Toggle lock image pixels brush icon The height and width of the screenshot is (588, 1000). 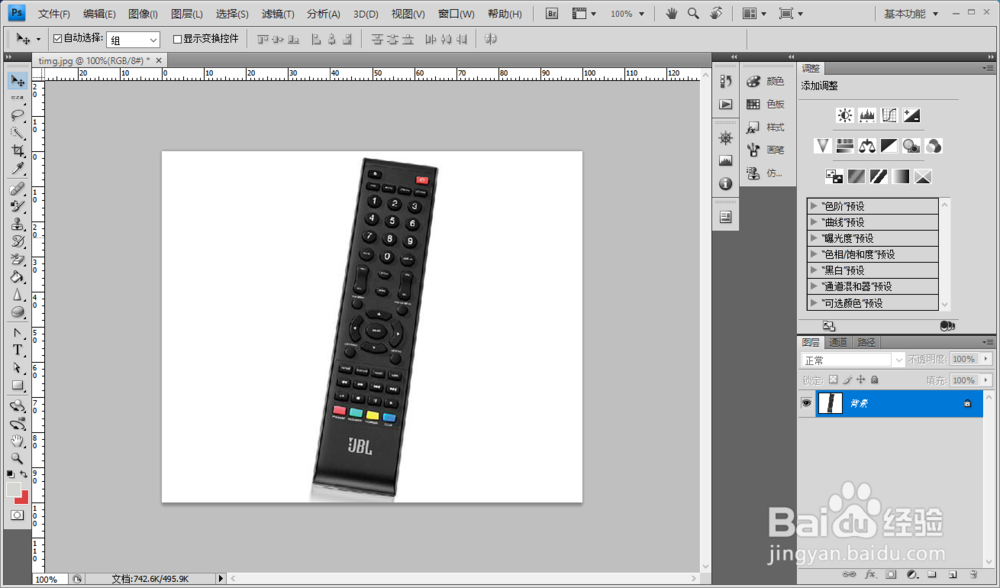(847, 379)
